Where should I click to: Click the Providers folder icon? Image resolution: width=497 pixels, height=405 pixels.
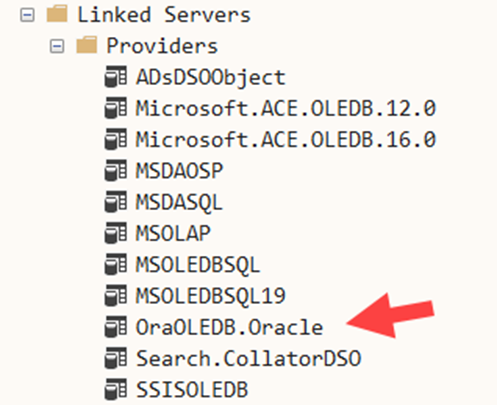click(x=86, y=45)
